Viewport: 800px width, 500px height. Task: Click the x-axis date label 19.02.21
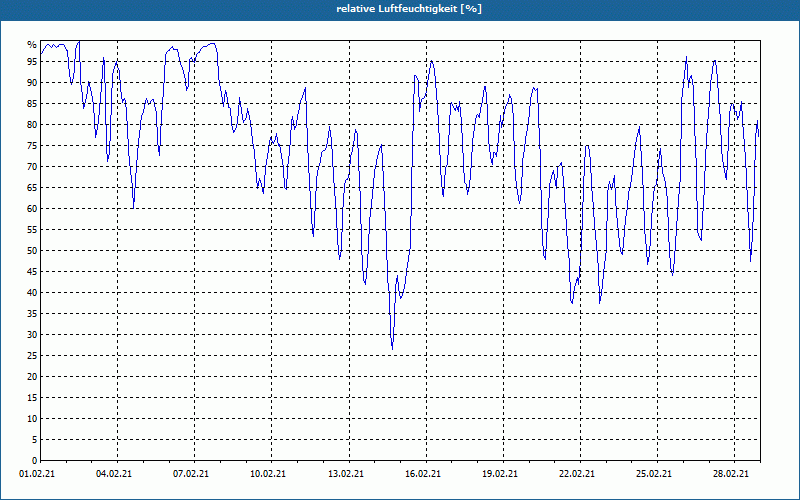(499, 474)
